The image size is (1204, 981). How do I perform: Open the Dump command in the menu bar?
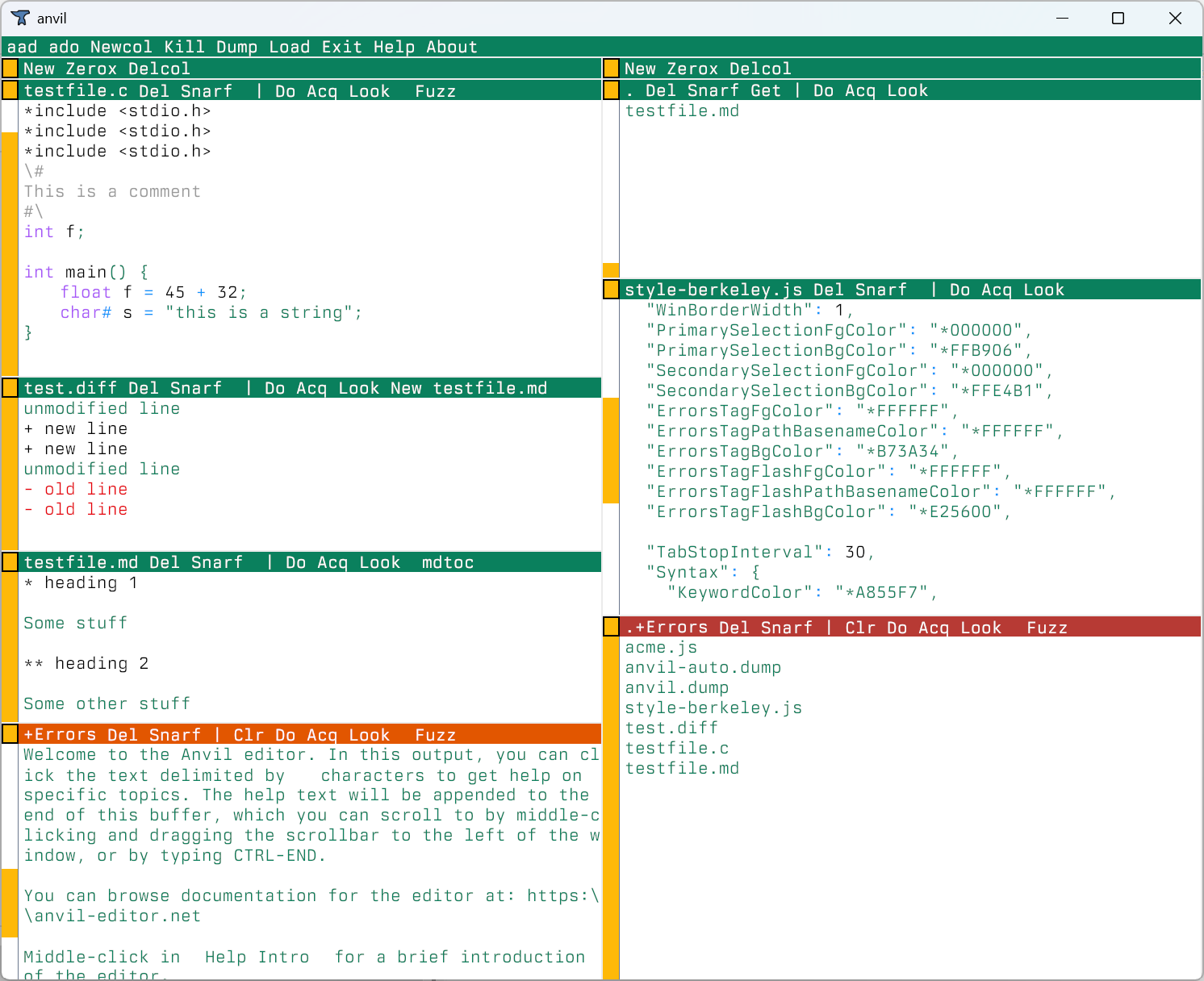(236, 47)
